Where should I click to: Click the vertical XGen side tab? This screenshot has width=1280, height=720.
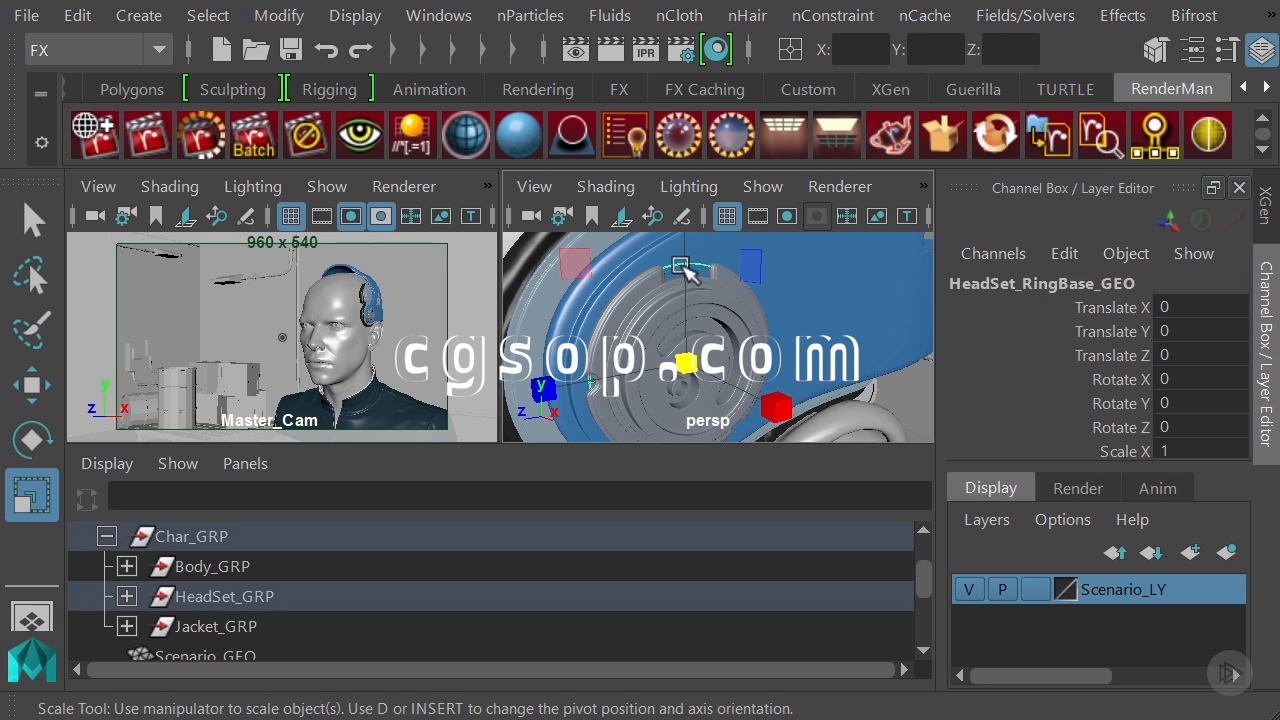pos(1266,205)
